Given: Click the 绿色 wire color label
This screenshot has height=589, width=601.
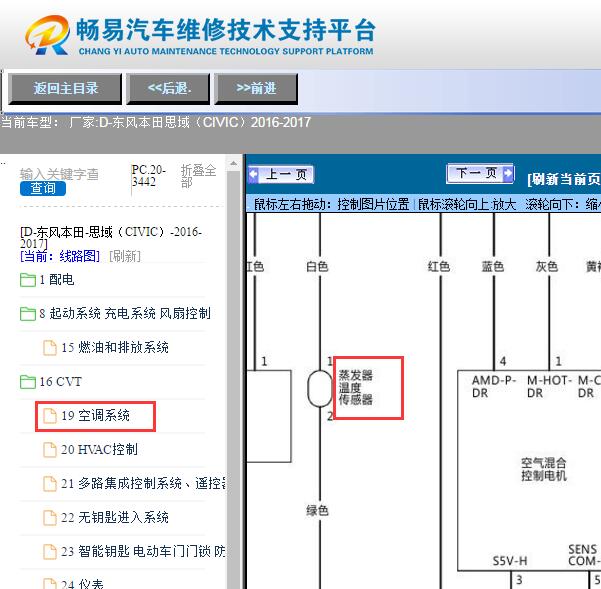Looking at the screenshot, I should click(x=317, y=510).
